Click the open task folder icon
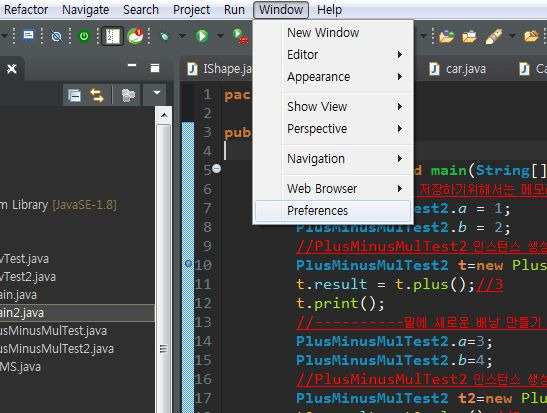 [x=469, y=36]
